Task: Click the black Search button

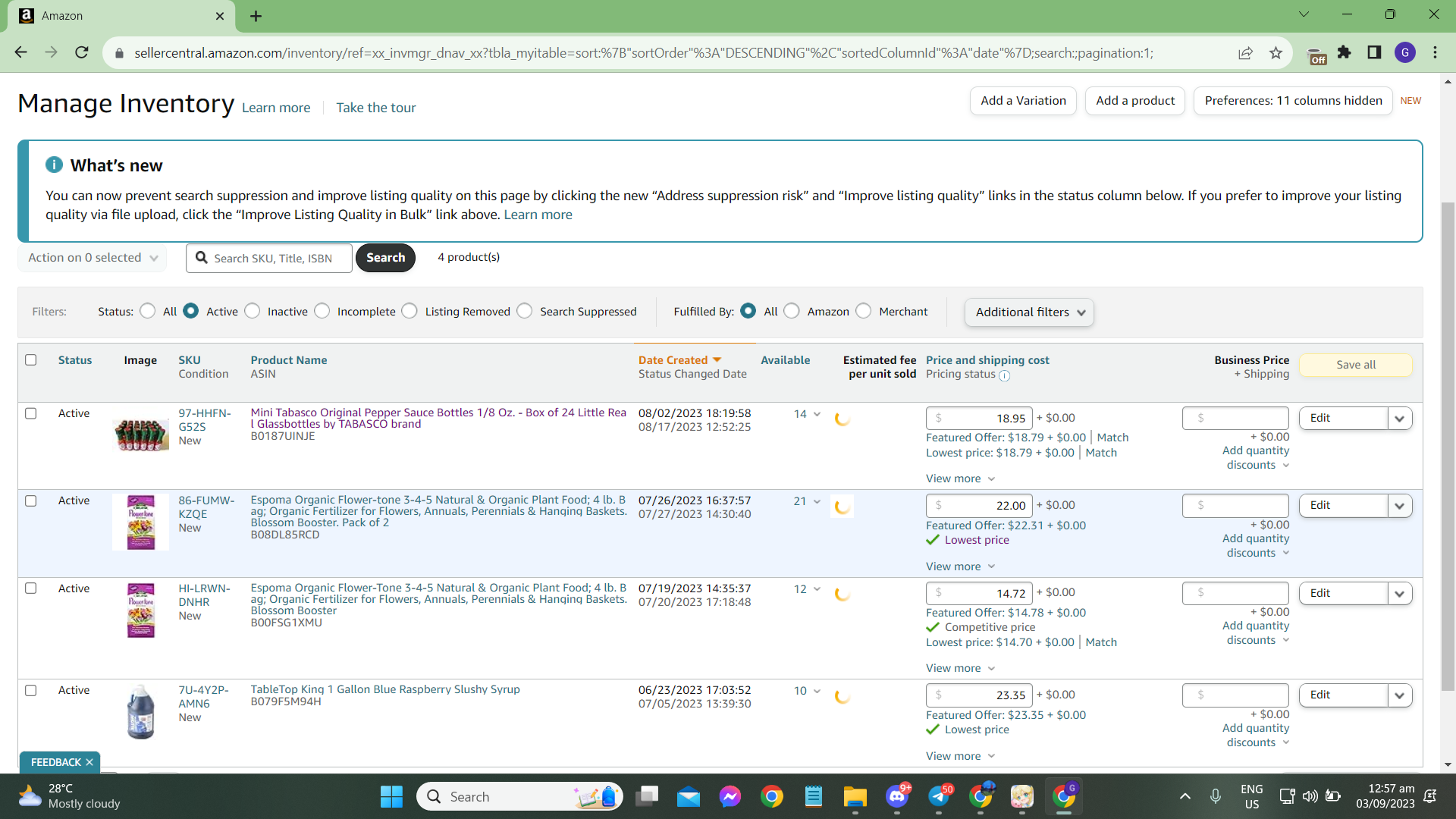Action: click(x=385, y=258)
